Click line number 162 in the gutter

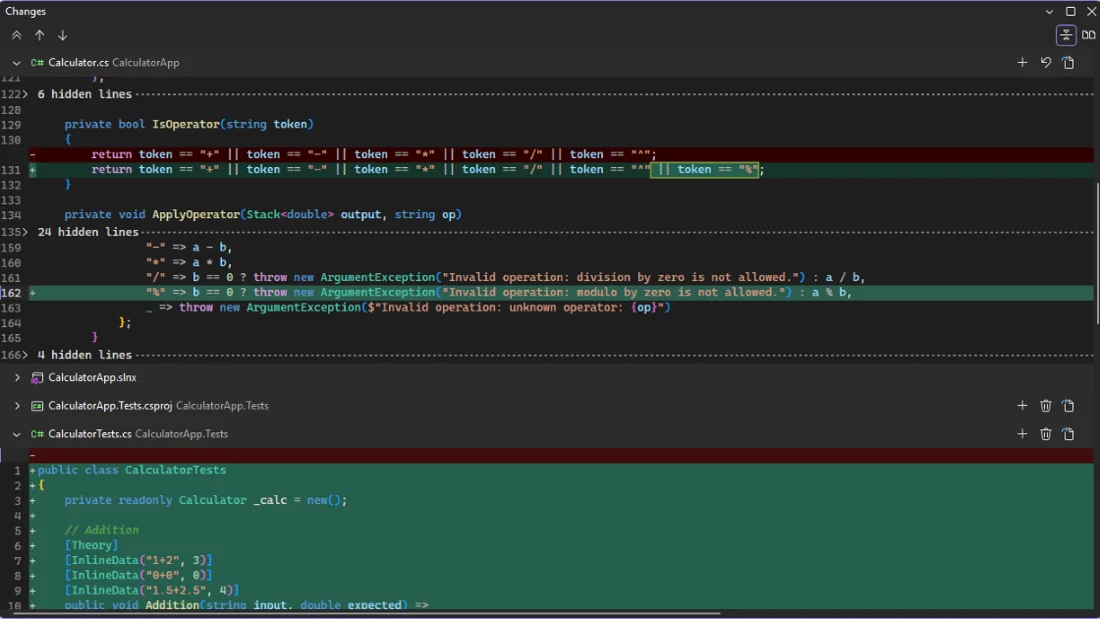pyautogui.click(x=11, y=293)
